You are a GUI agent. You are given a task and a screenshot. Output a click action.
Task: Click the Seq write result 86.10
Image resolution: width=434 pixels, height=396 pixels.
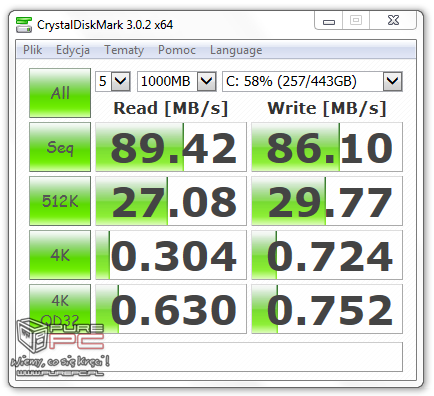click(x=327, y=147)
